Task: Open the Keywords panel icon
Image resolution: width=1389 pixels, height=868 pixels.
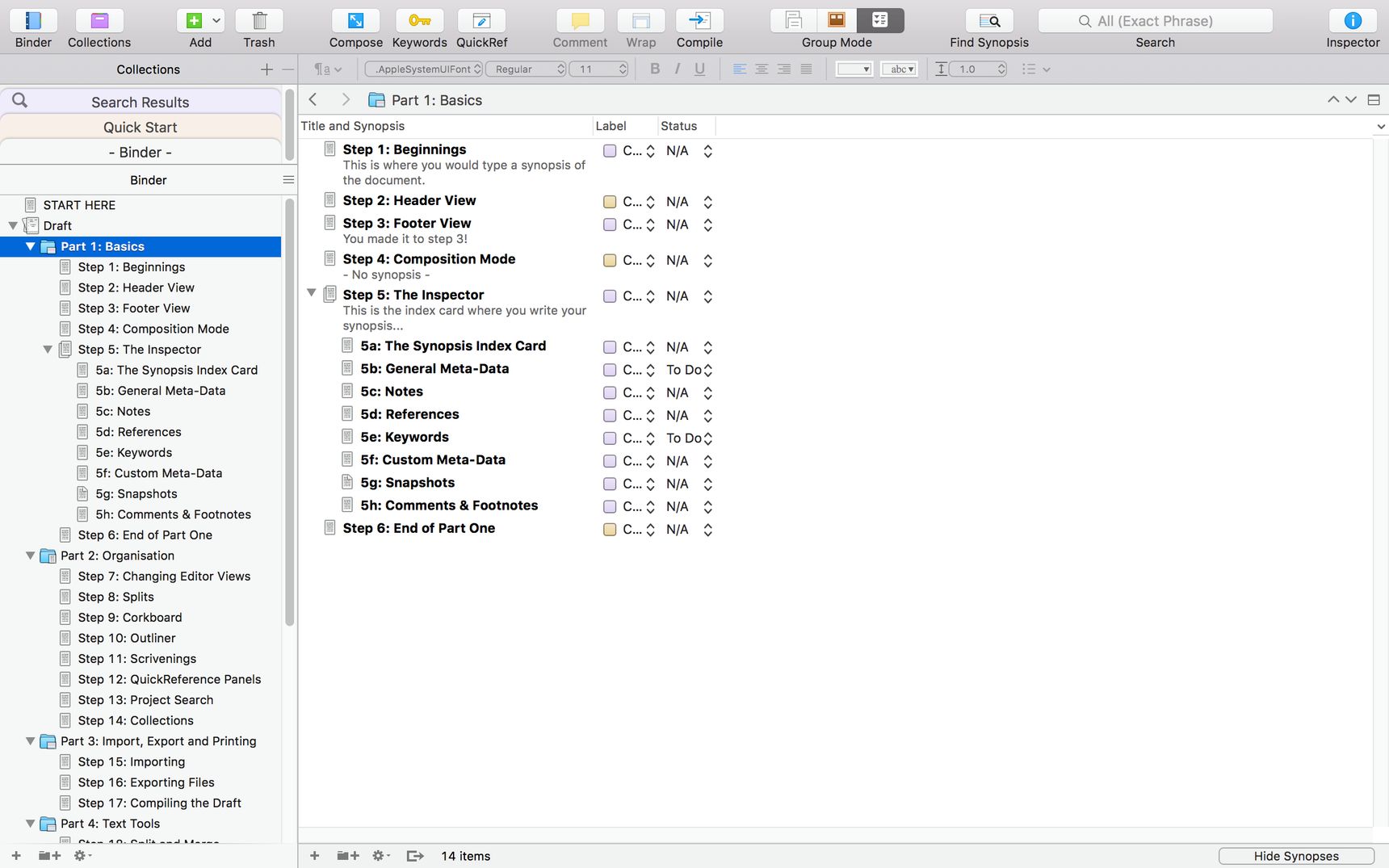Action: (419, 20)
